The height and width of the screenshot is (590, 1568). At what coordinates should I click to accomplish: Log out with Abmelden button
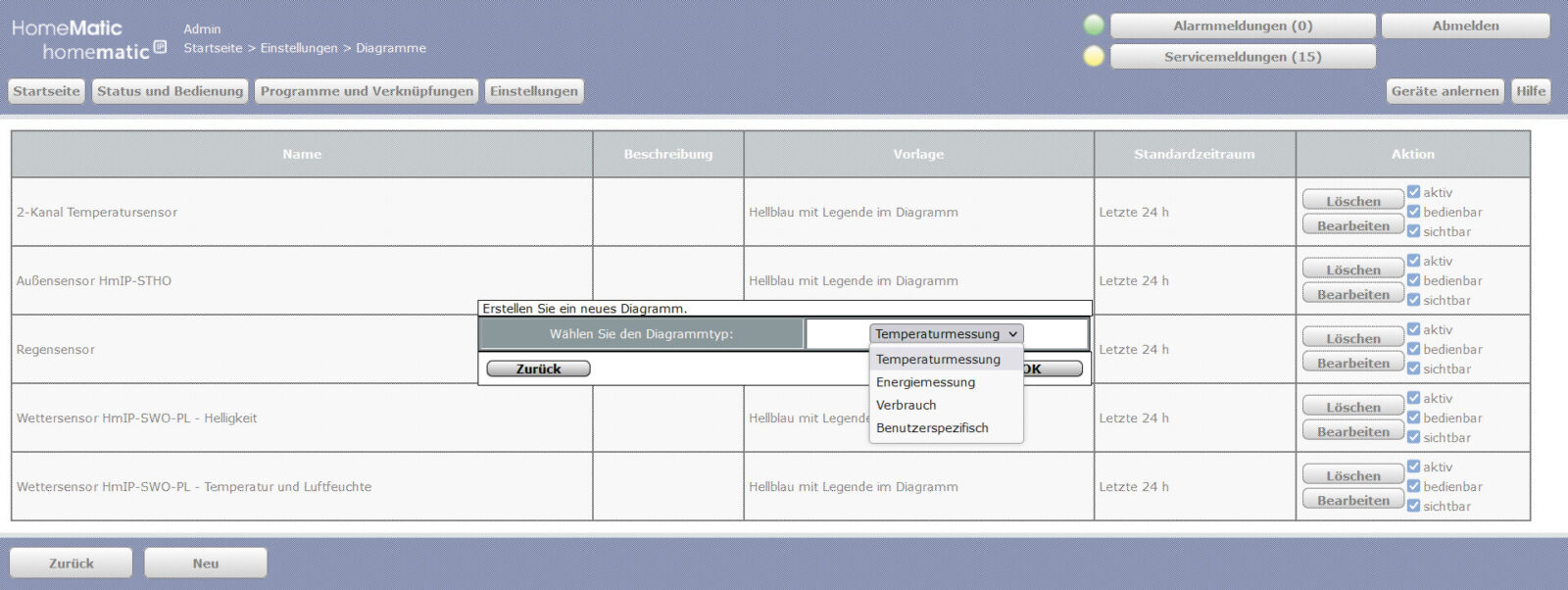click(x=1465, y=25)
